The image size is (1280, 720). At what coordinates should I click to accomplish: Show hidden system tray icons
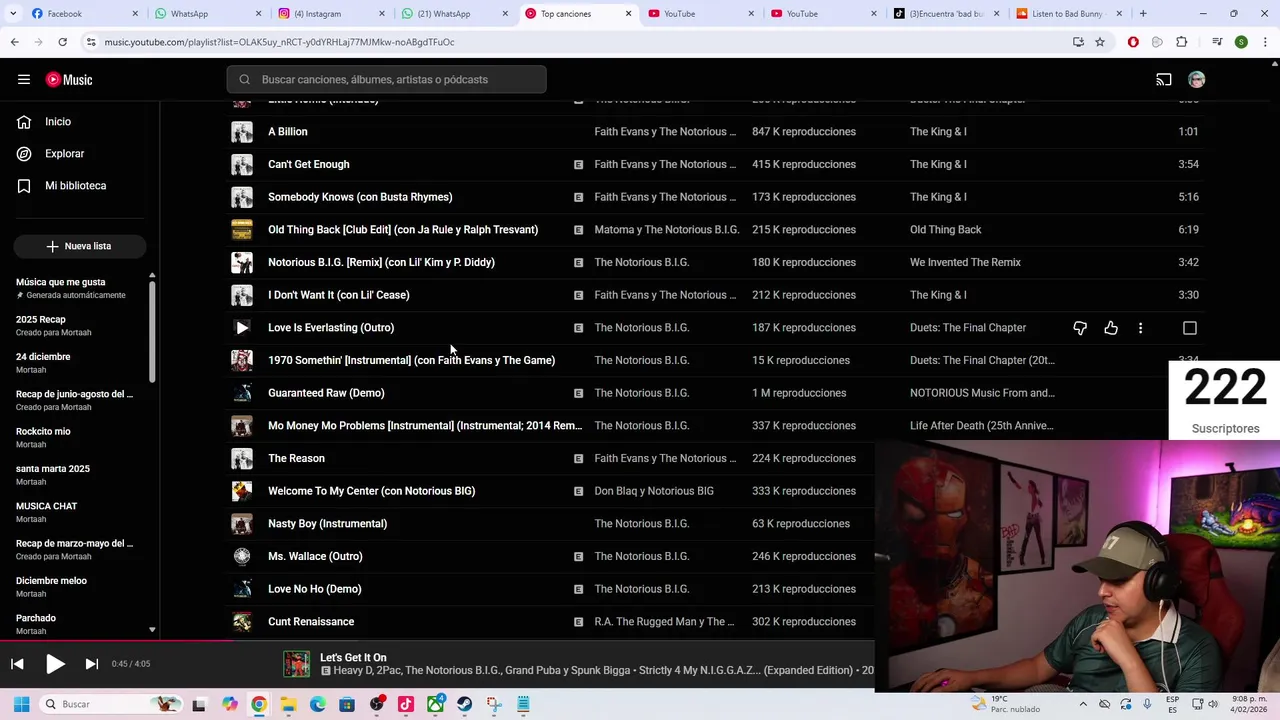(x=1083, y=704)
